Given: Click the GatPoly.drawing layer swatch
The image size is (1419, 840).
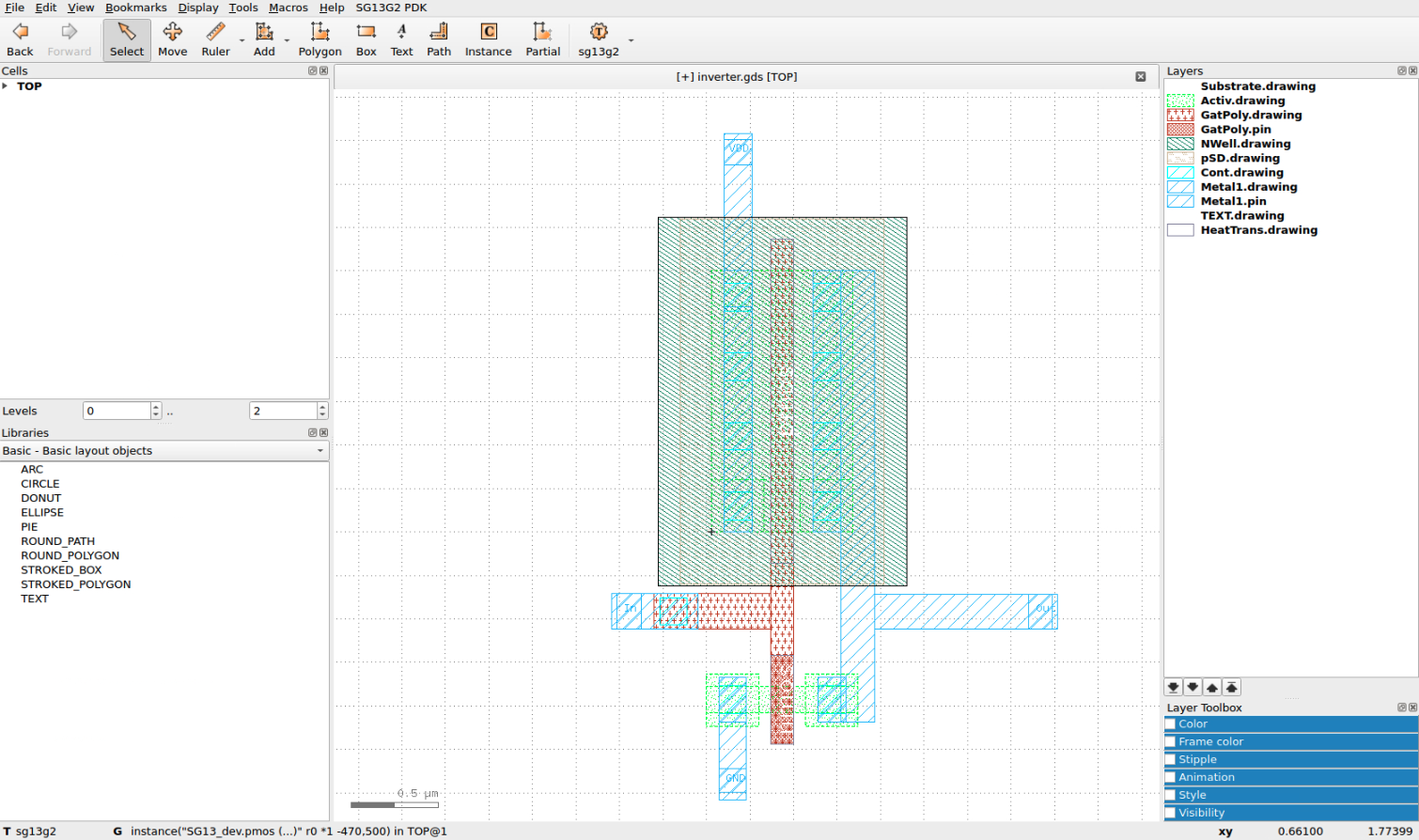Looking at the screenshot, I should (1180, 115).
